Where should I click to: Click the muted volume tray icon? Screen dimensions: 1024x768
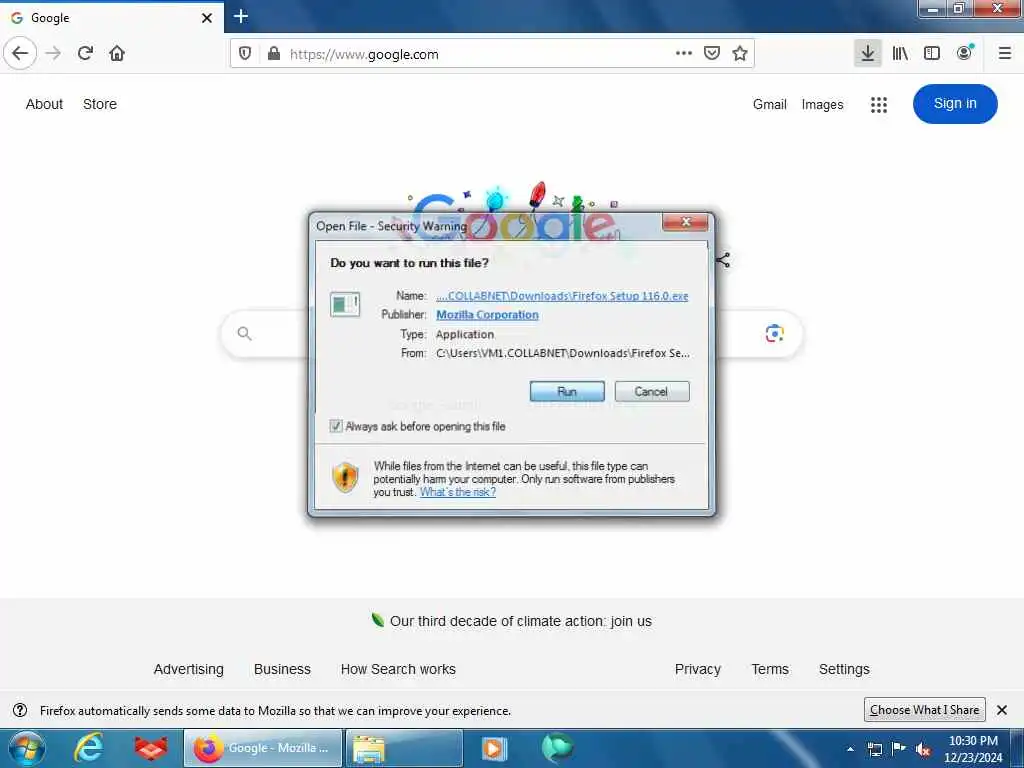(x=923, y=750)
